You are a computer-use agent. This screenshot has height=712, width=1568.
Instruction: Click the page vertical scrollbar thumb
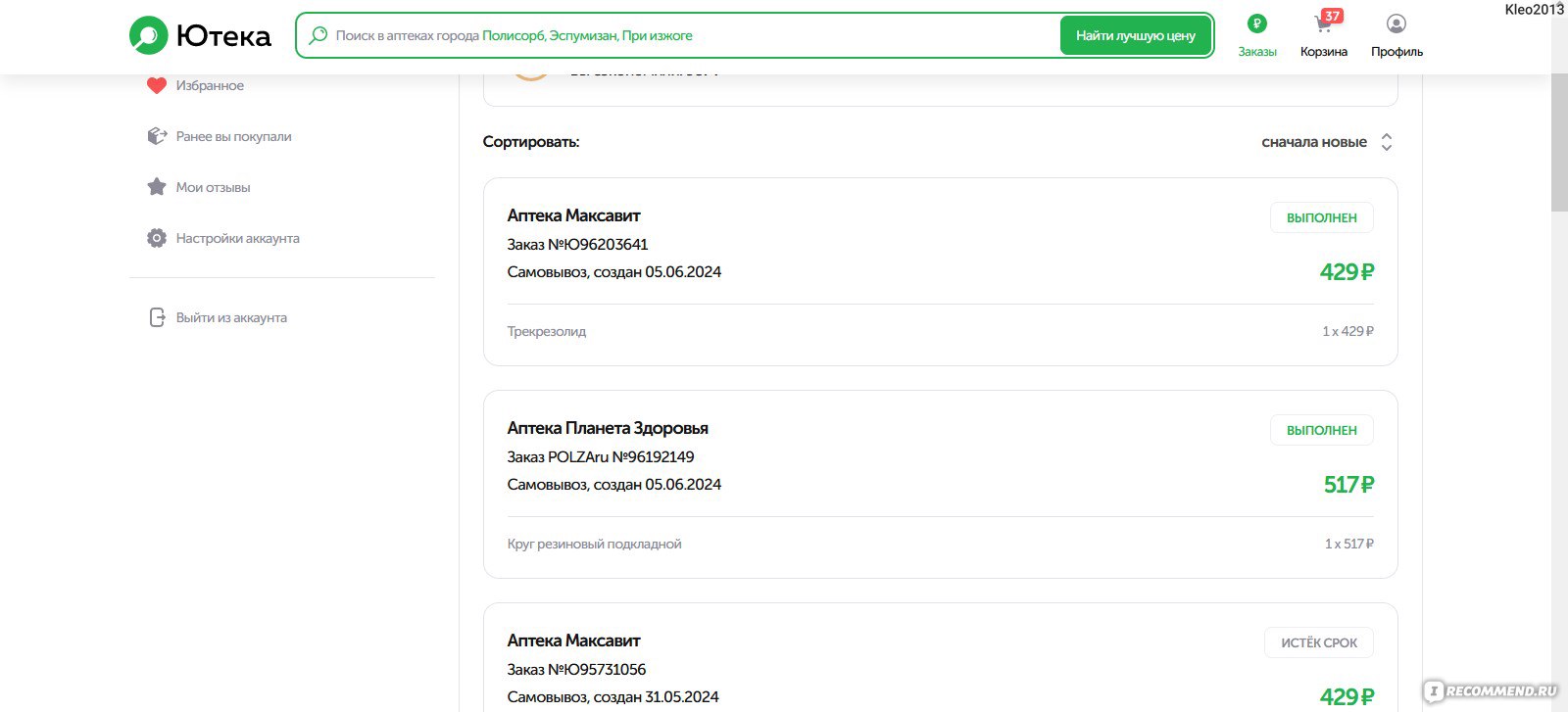(x=1559, y=142)
